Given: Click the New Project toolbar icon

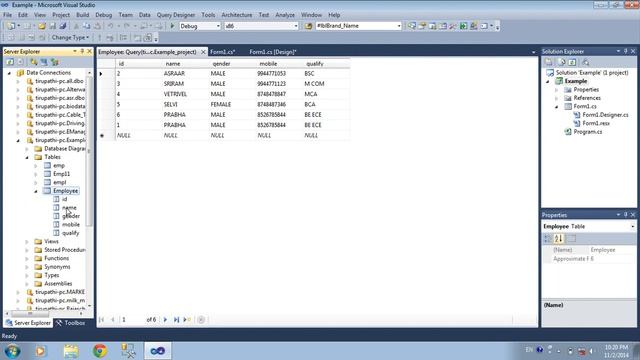Looking at the screenshot, I should (x=11, y=26).
